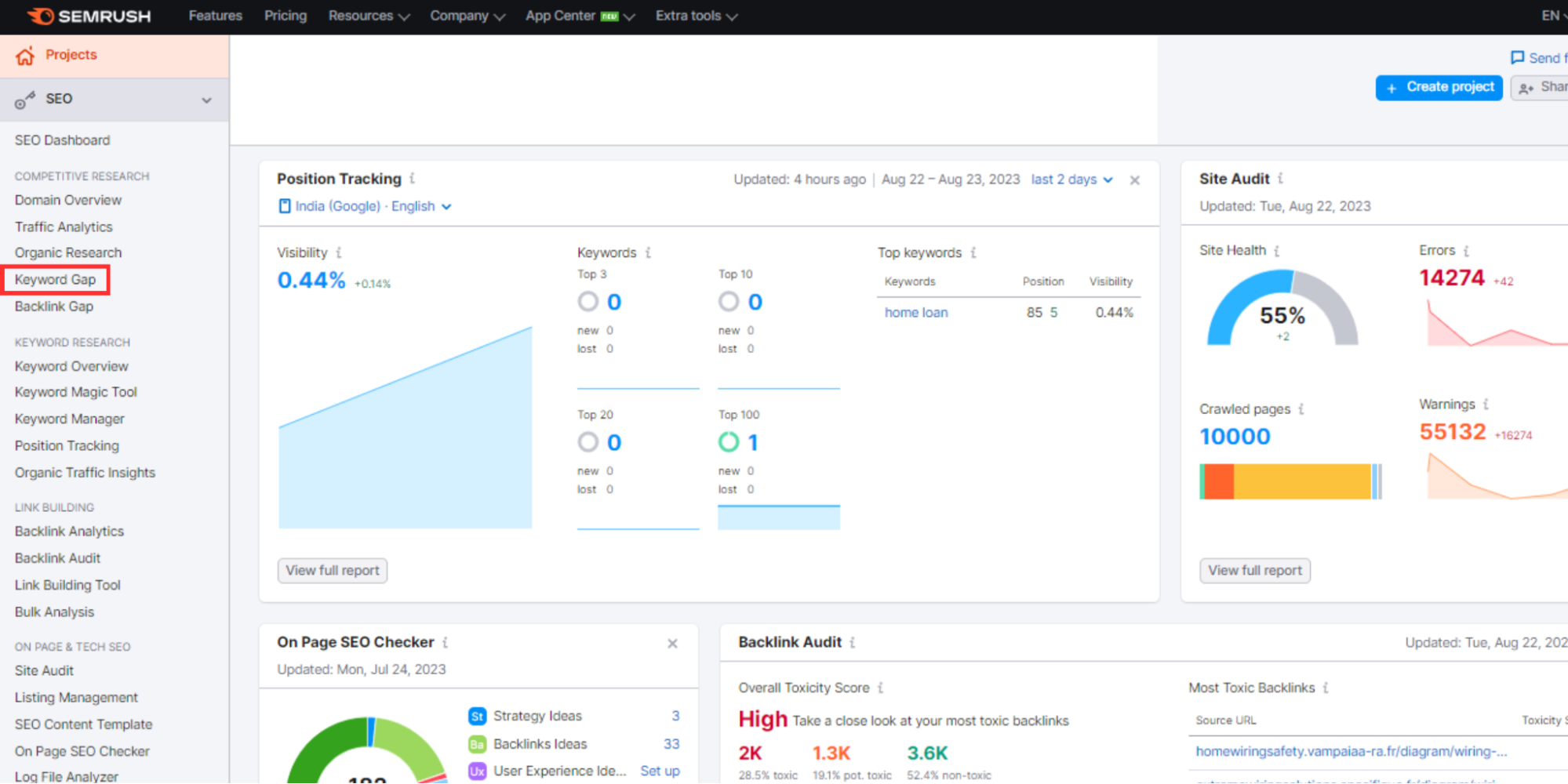Open the Company menu

[467, 16]
